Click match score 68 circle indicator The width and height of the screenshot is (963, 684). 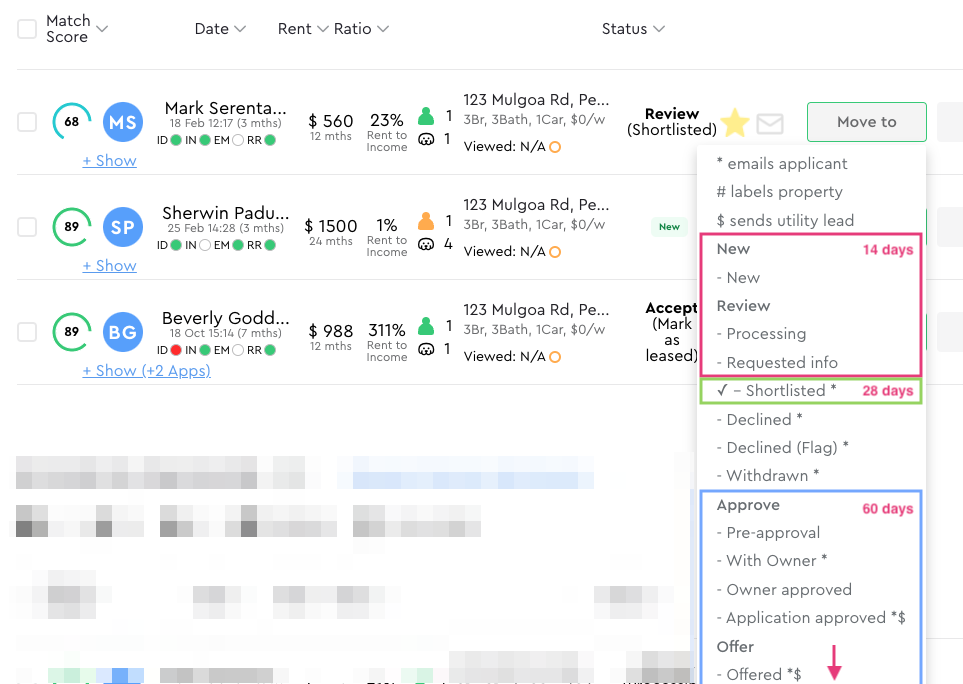pyautogui.click(x=71, y=122)
